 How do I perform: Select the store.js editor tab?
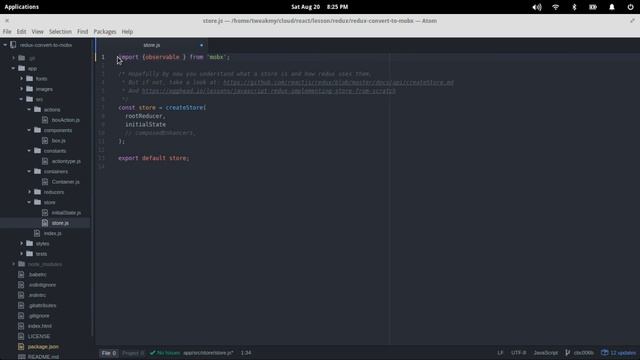[x=152, y=45]
